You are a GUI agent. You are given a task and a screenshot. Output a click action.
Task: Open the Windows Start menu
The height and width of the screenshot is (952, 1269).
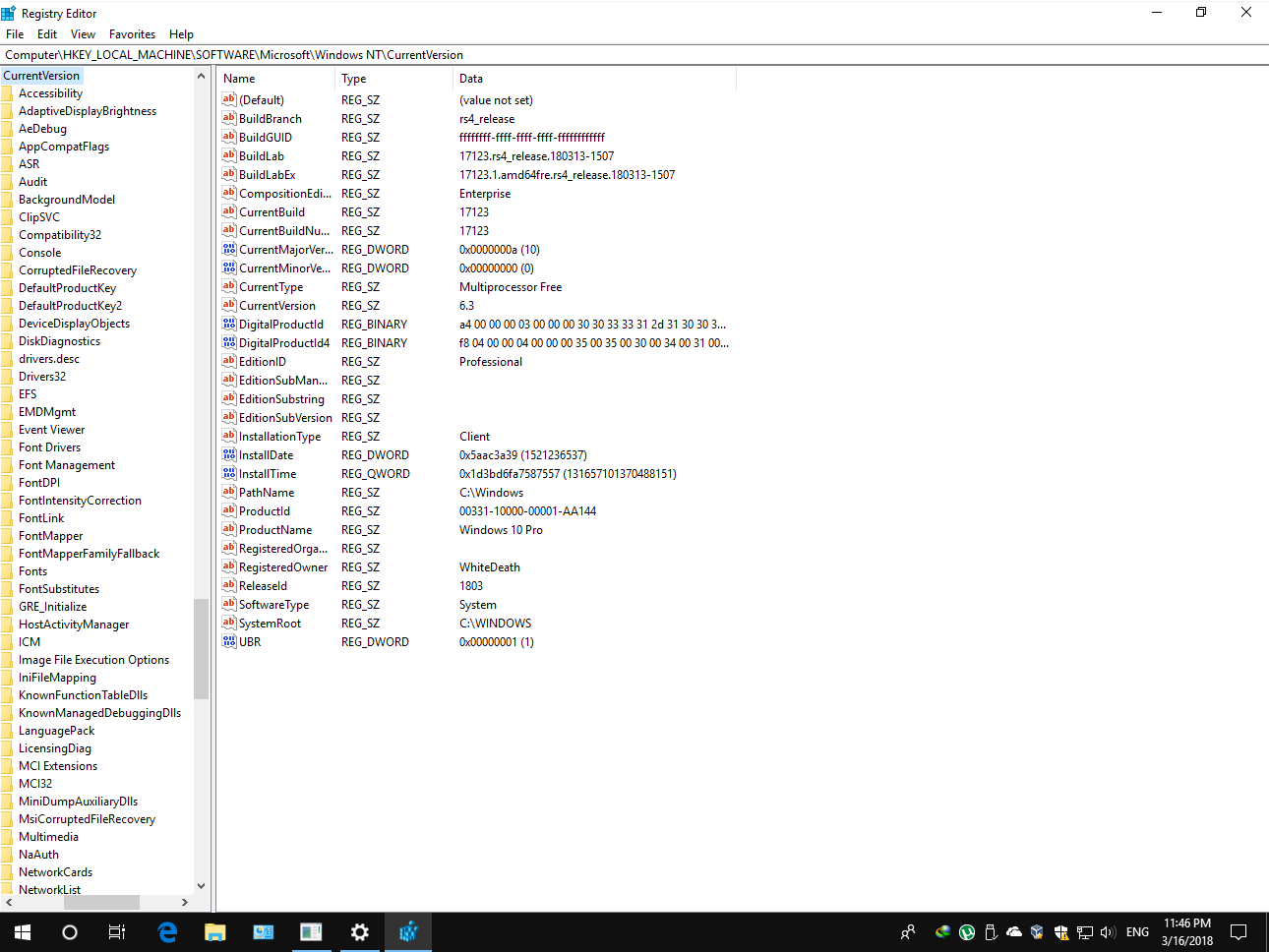tap(23, 931)
